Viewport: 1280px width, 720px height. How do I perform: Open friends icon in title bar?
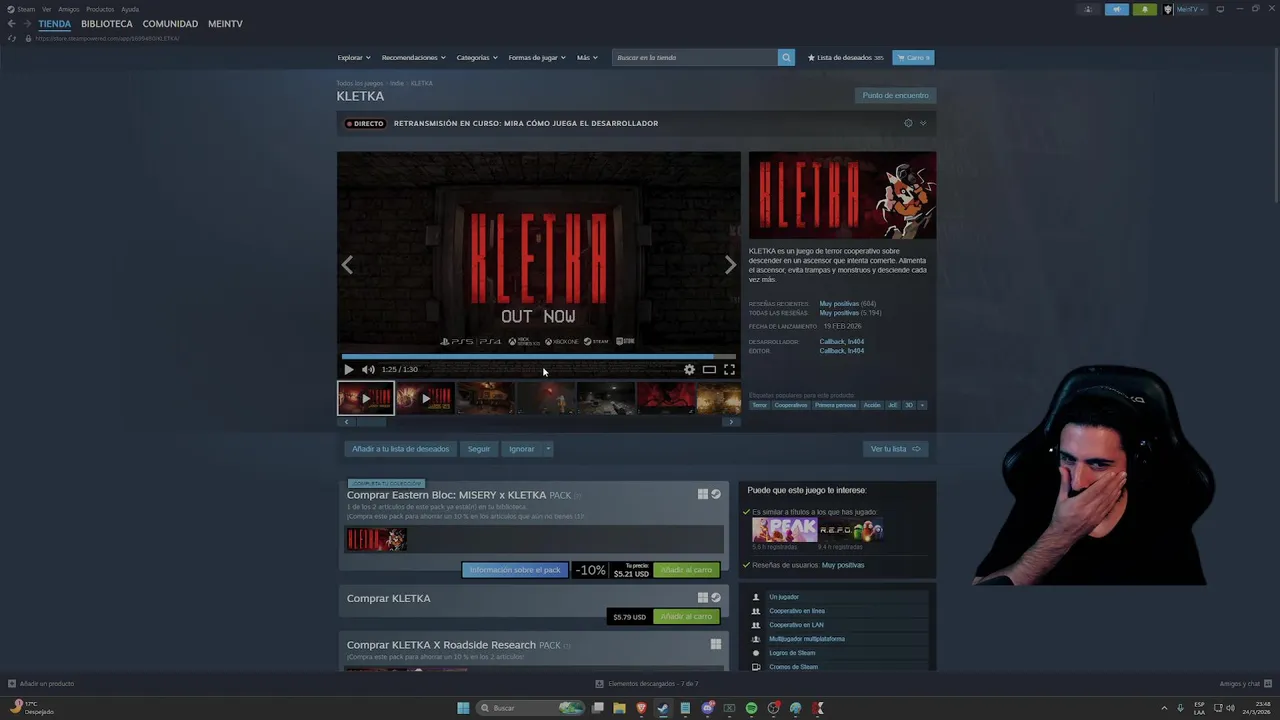tap(1088, 9)
